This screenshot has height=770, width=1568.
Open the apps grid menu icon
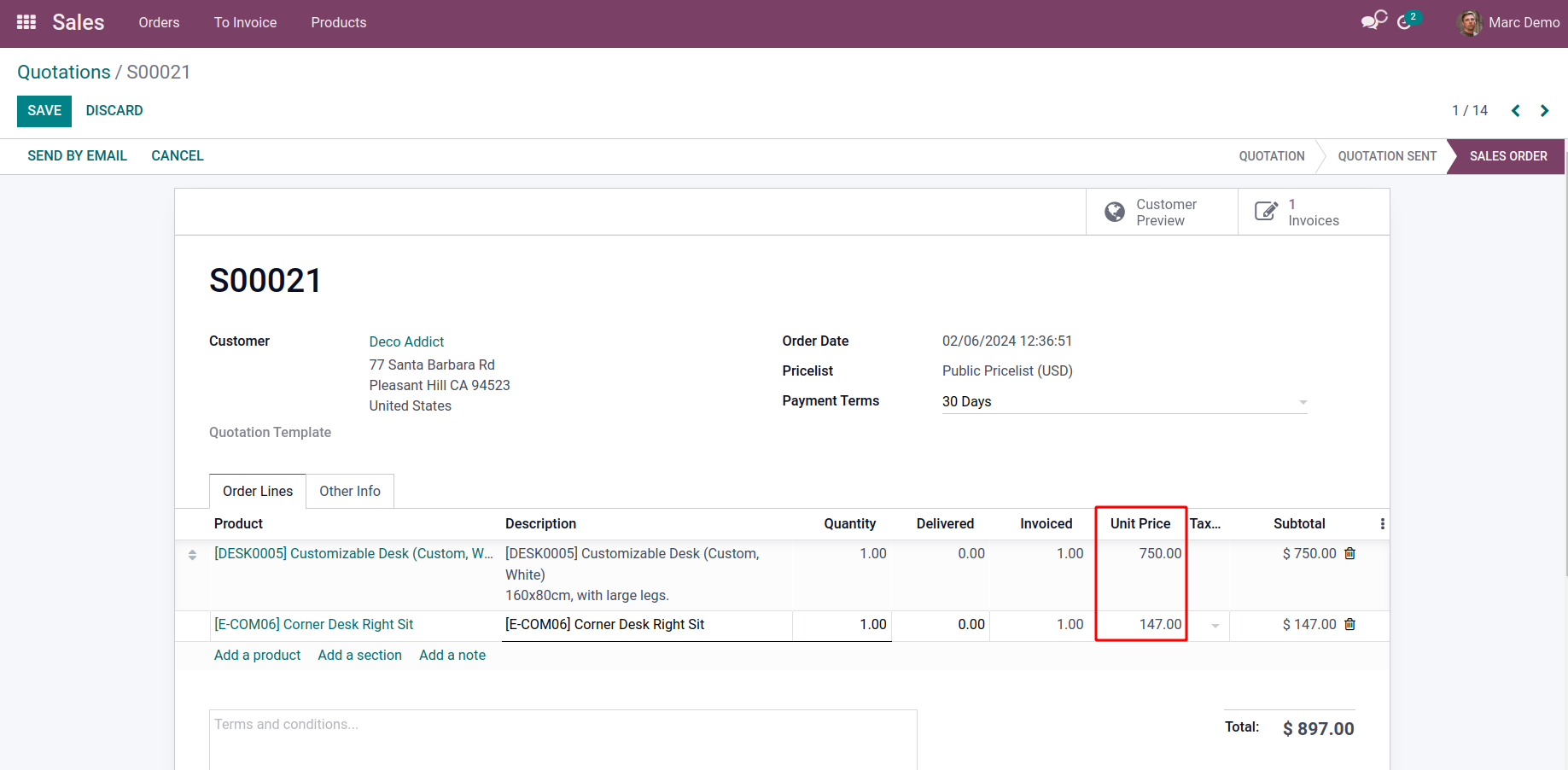[26, 22]
